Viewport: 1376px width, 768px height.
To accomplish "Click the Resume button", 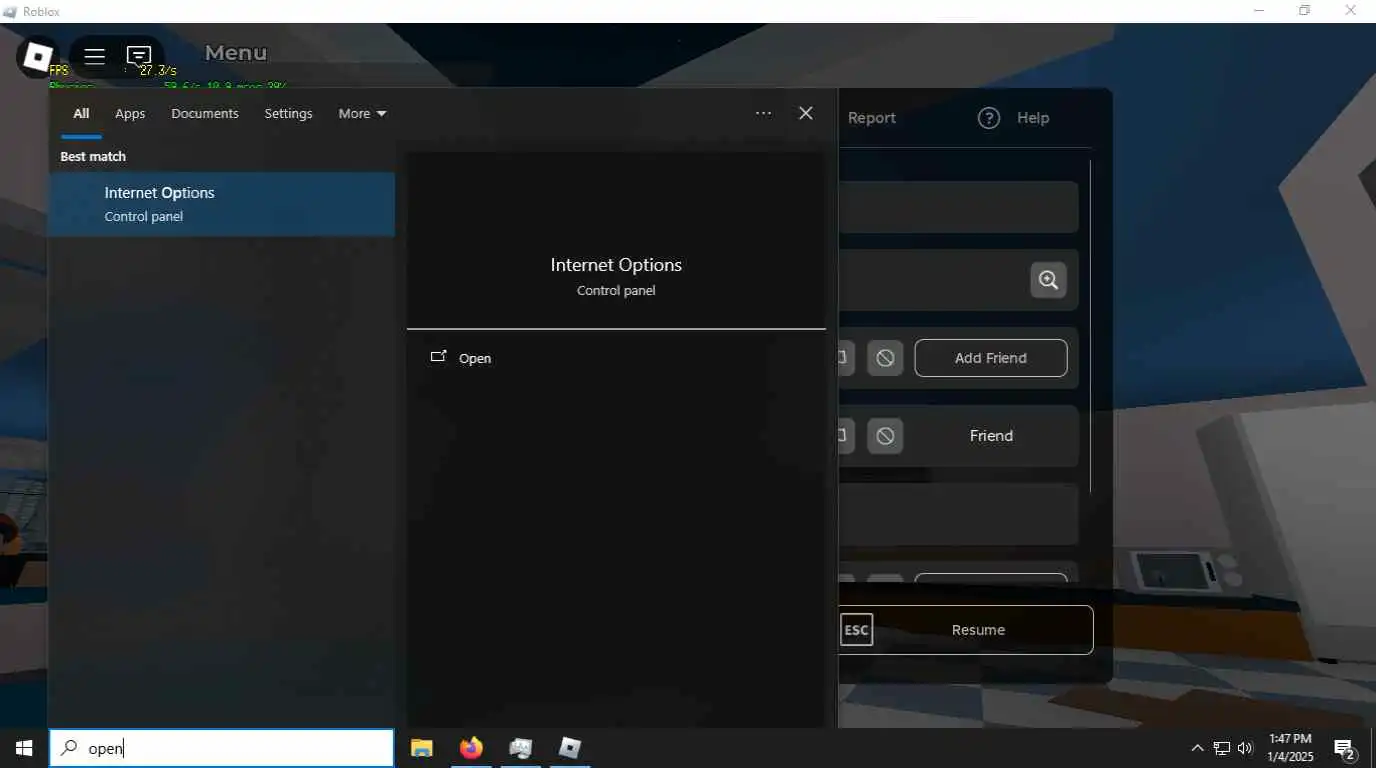I will (x=978, y=630).
